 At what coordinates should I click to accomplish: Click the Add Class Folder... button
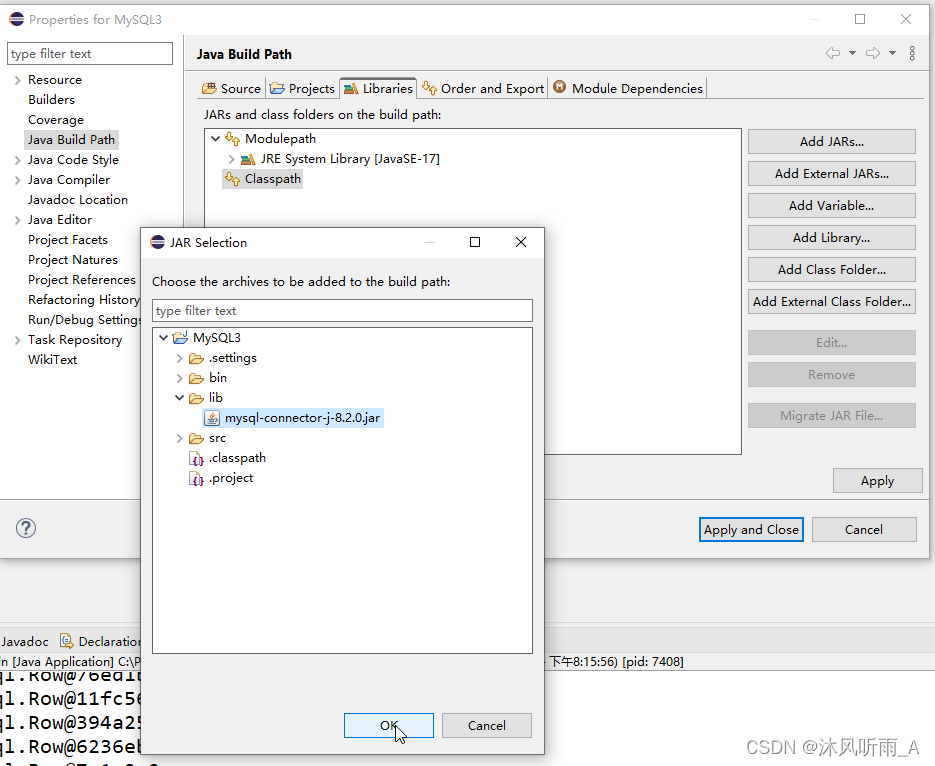tap(832, 269)
